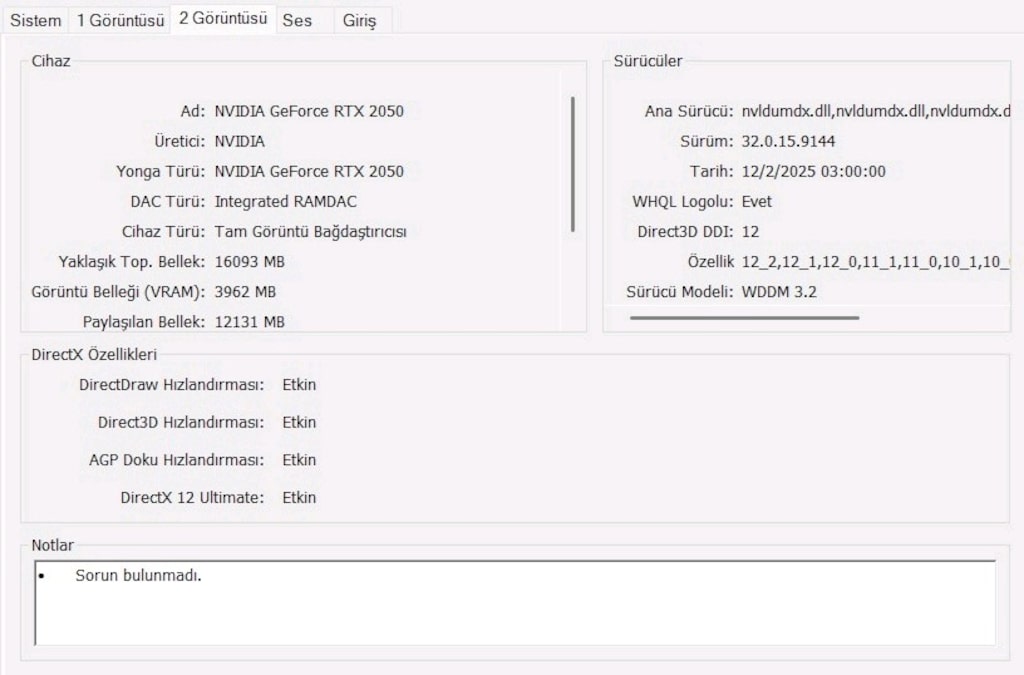Click the 'Cihaz Türü:' label

pos(163,232)
